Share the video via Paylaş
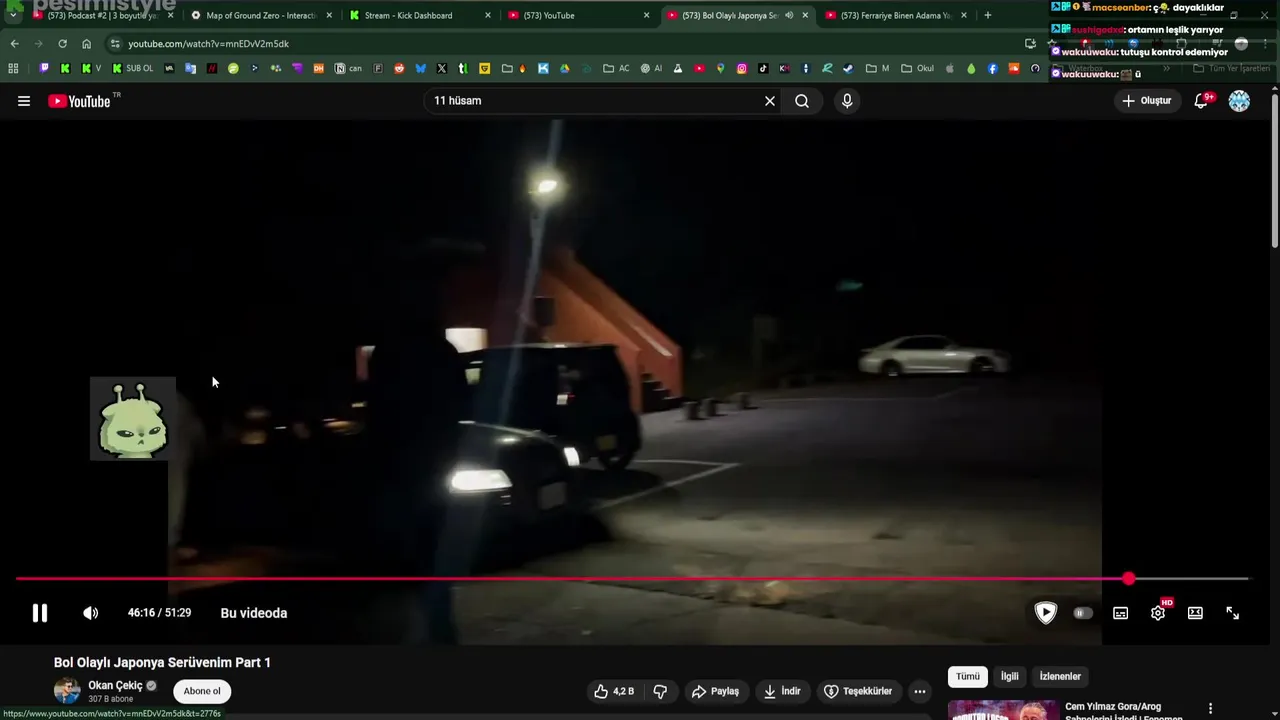The width and height of the screenshot is (1280, 720). 716,691
